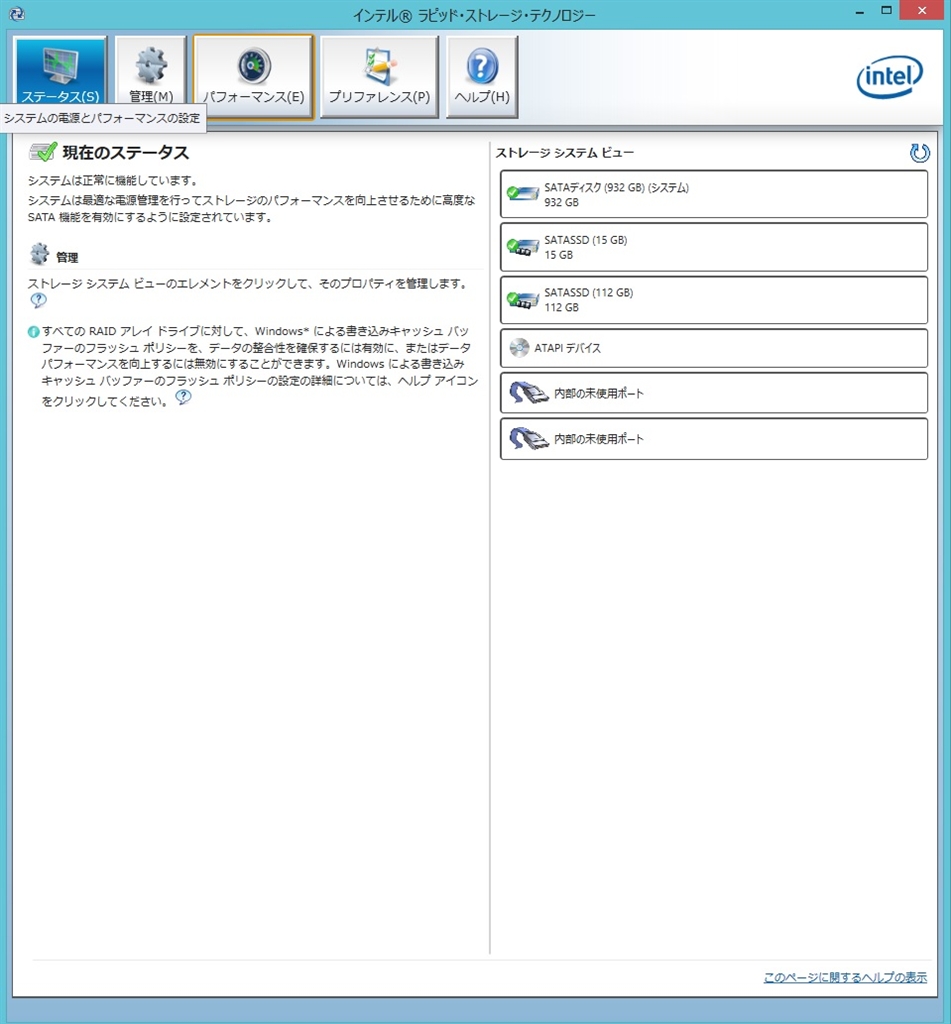Viewport: 951px width, 1024px height.
Task: Select the first 内部の未使用ポート entry
Action: pos(714,393)
